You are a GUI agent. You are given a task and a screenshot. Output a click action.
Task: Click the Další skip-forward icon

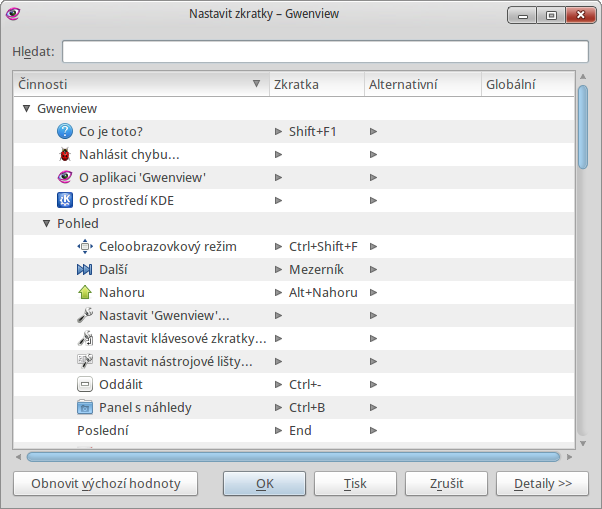86,269
